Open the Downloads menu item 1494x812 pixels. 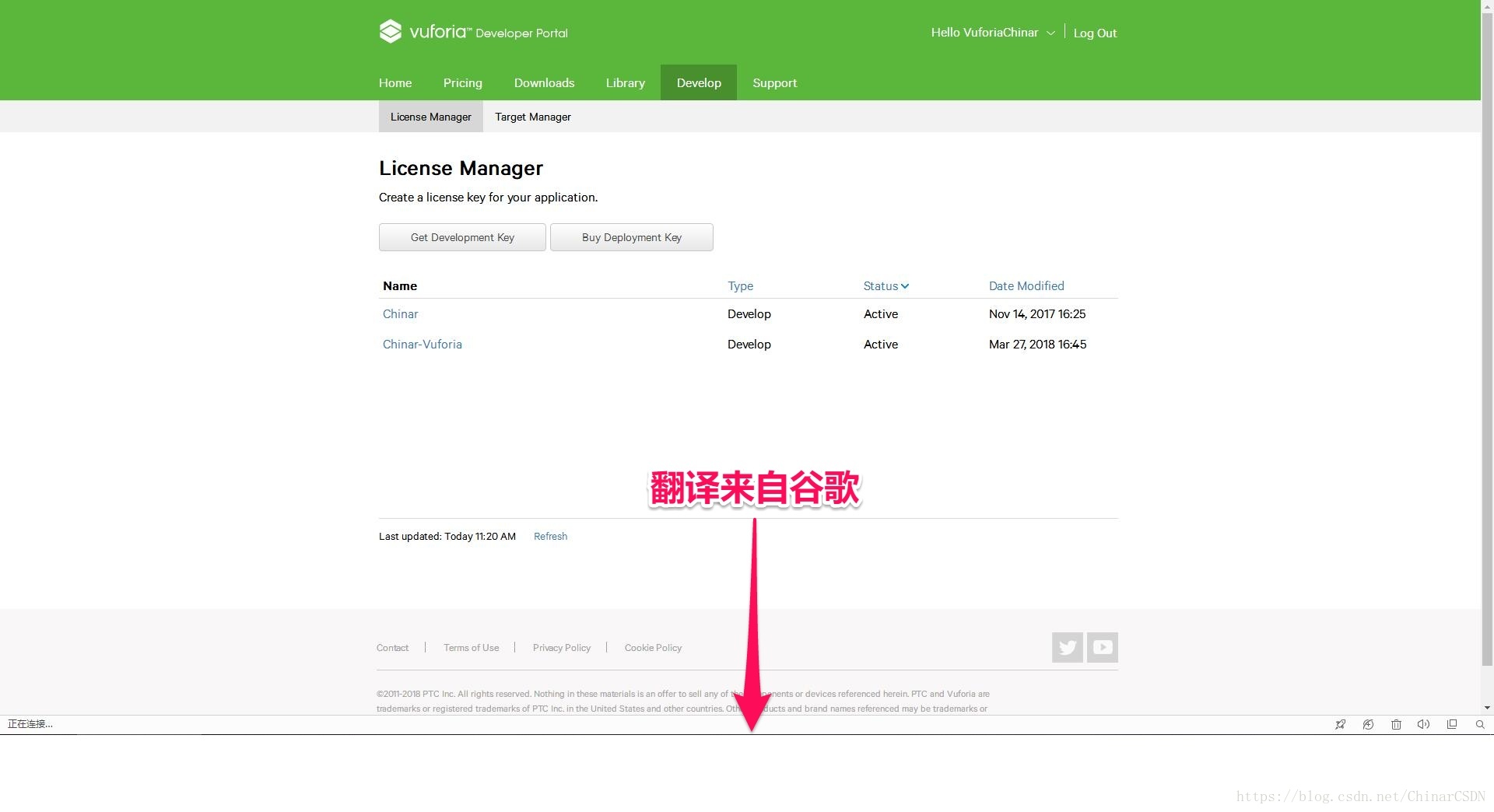pos(544,82)
